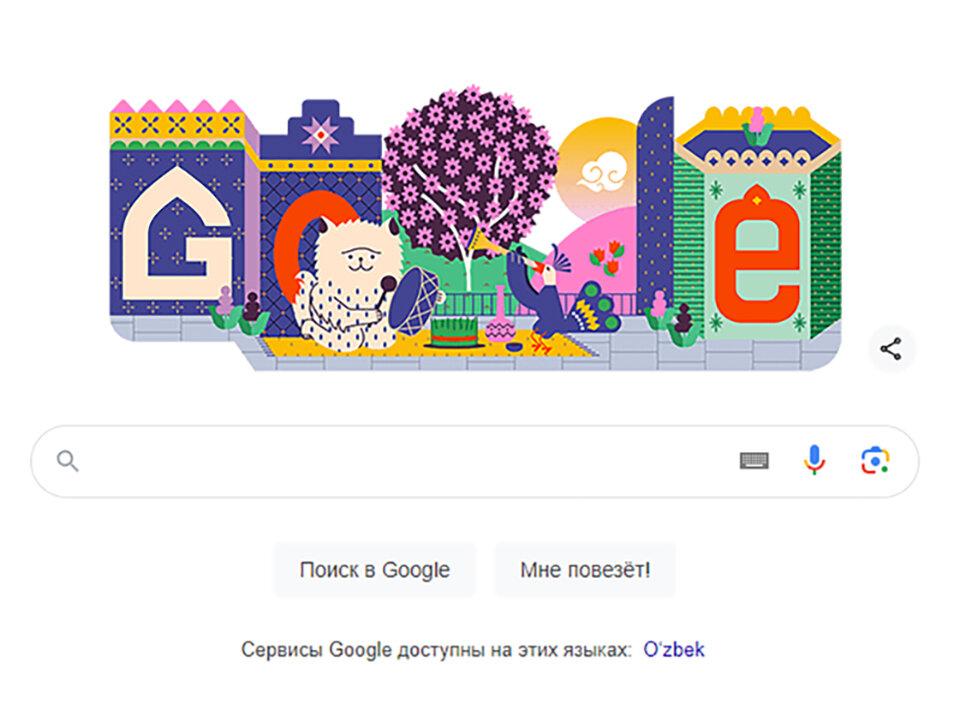Click the orange letter e in the doodle
The width and height of the screenshot is (960, 722).
point(757,254)
